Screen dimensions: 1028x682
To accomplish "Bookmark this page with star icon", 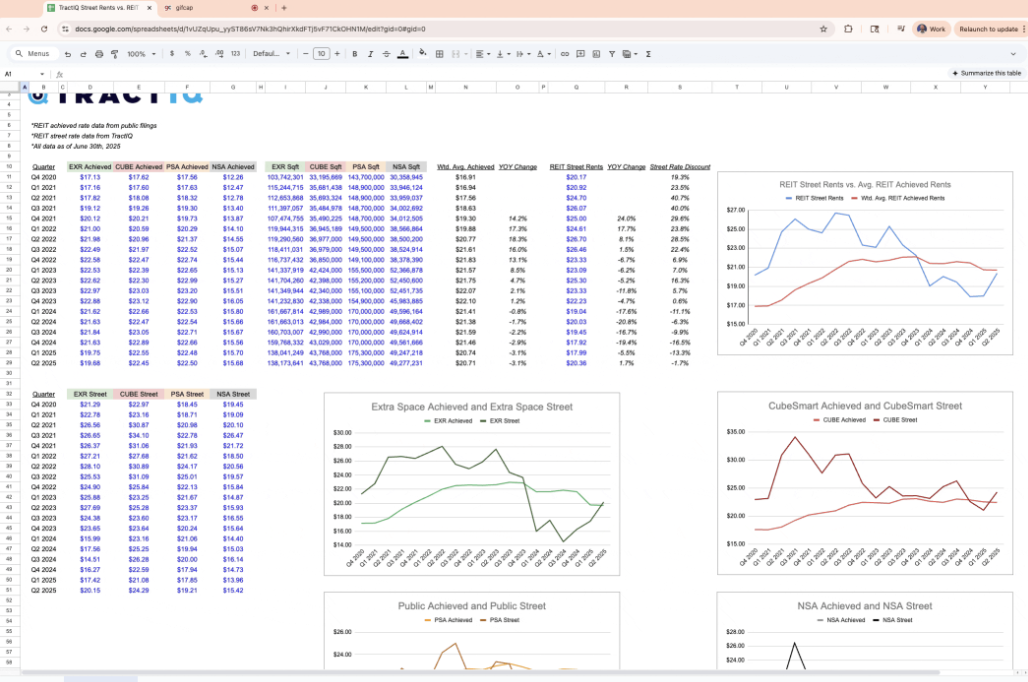I will point(823,29).
